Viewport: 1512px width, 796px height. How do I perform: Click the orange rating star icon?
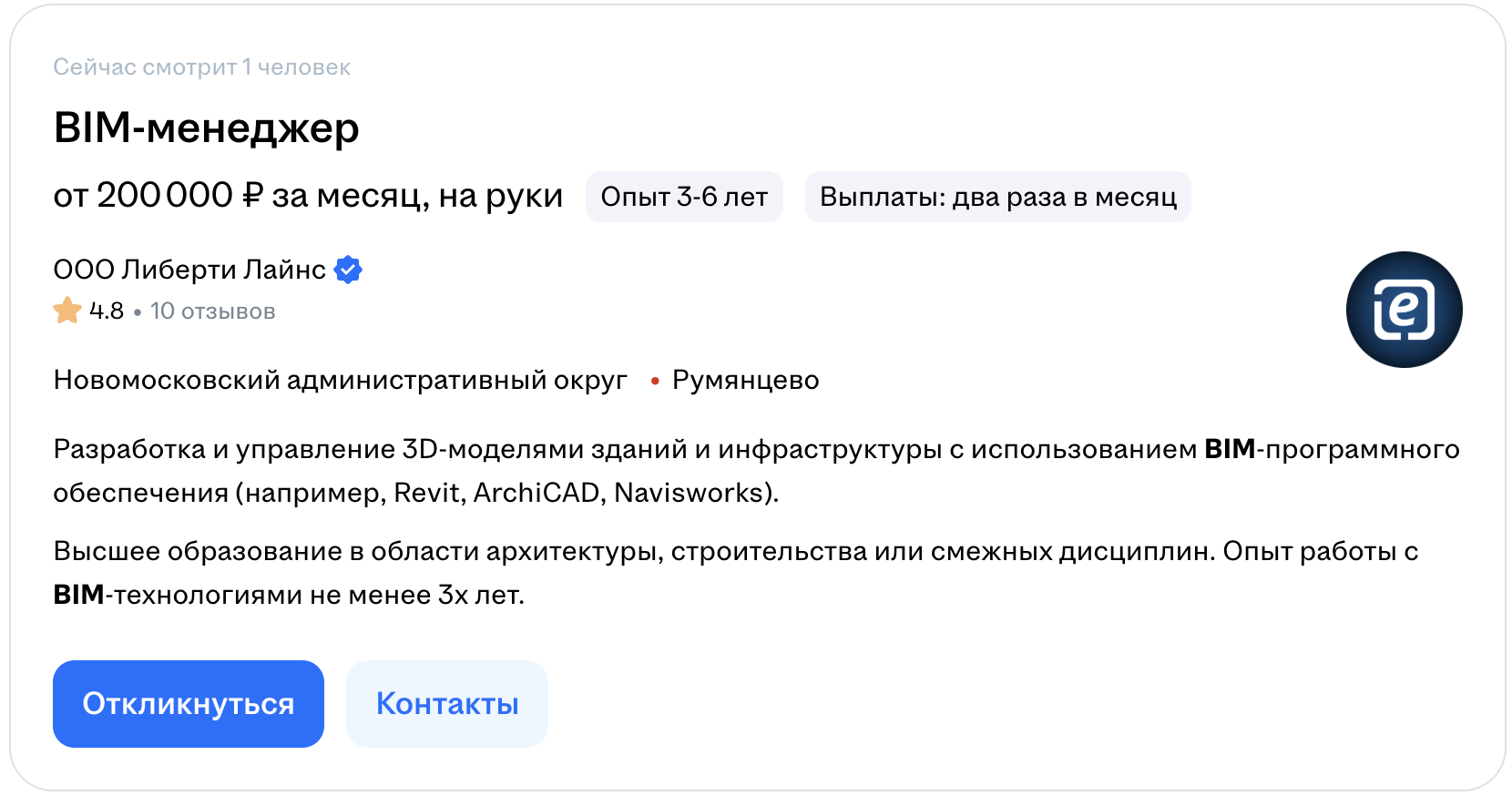[67, 311]
